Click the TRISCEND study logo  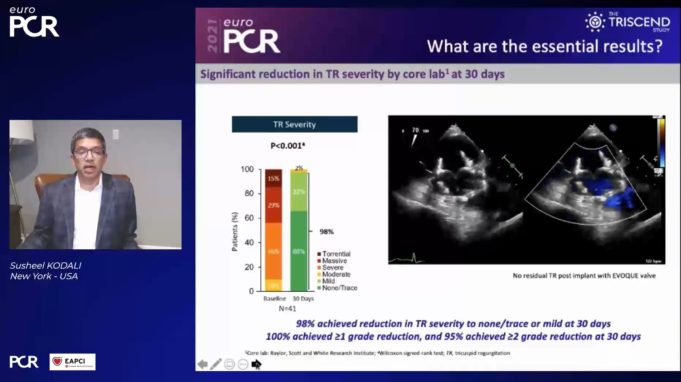point(628,22)
